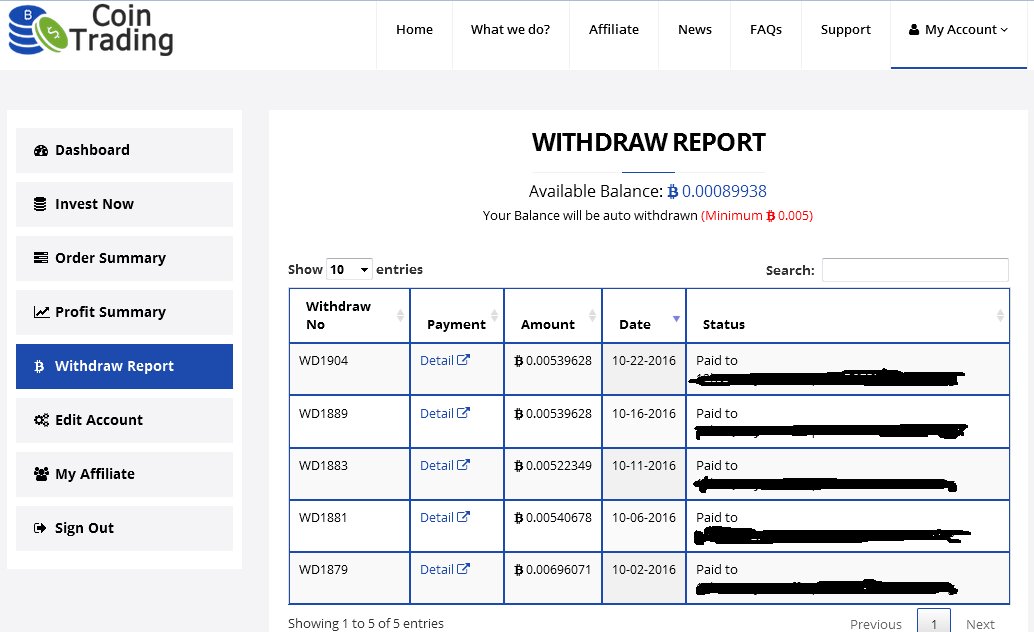Screen dimensions: 1034x632
Task: Click external link icon for WD1881 Detail
Action: [464, 517]
